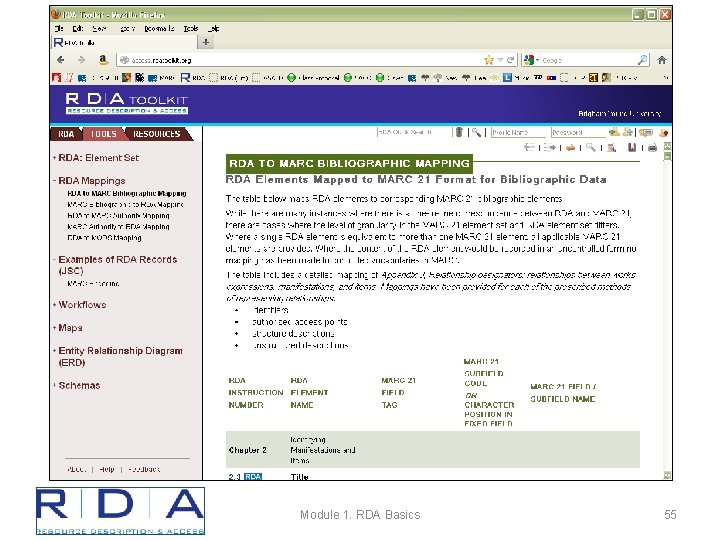Image resolution: width=720 pixels, height=540 pixels.
Task: Run the search with the Google magnifier icon
Action: [x=642, y=60]
